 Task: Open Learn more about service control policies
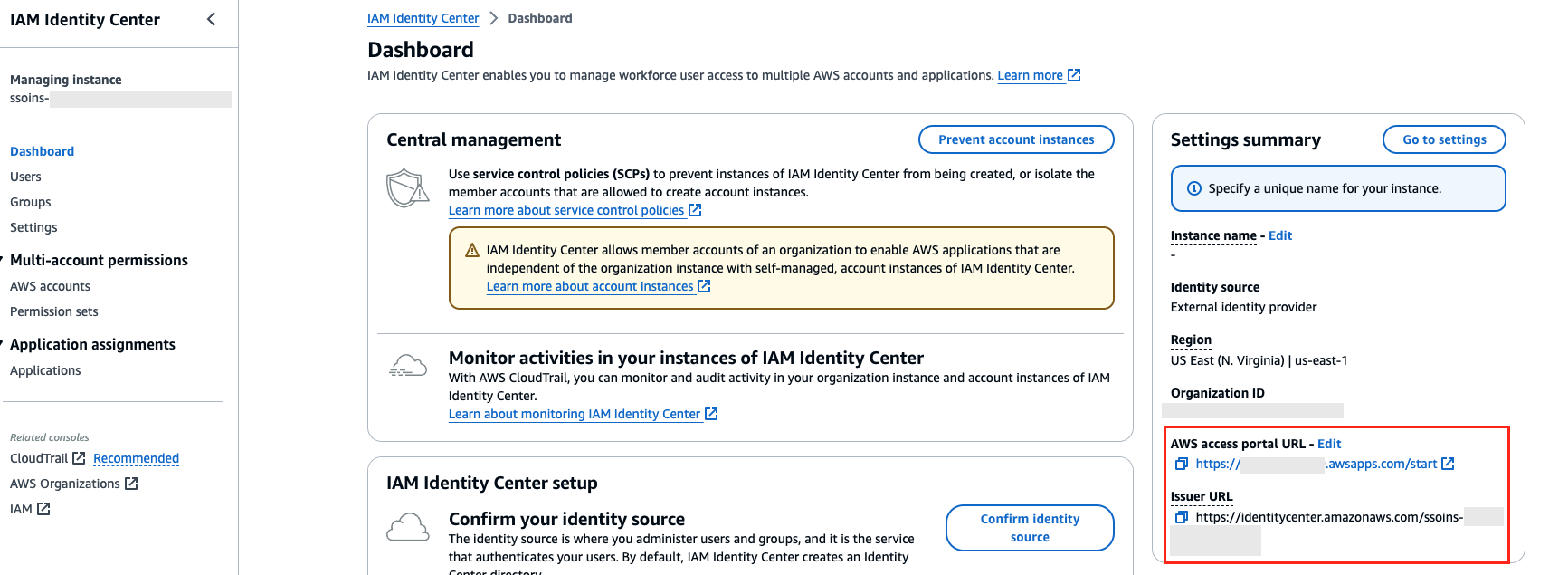[x=566, y=210]
